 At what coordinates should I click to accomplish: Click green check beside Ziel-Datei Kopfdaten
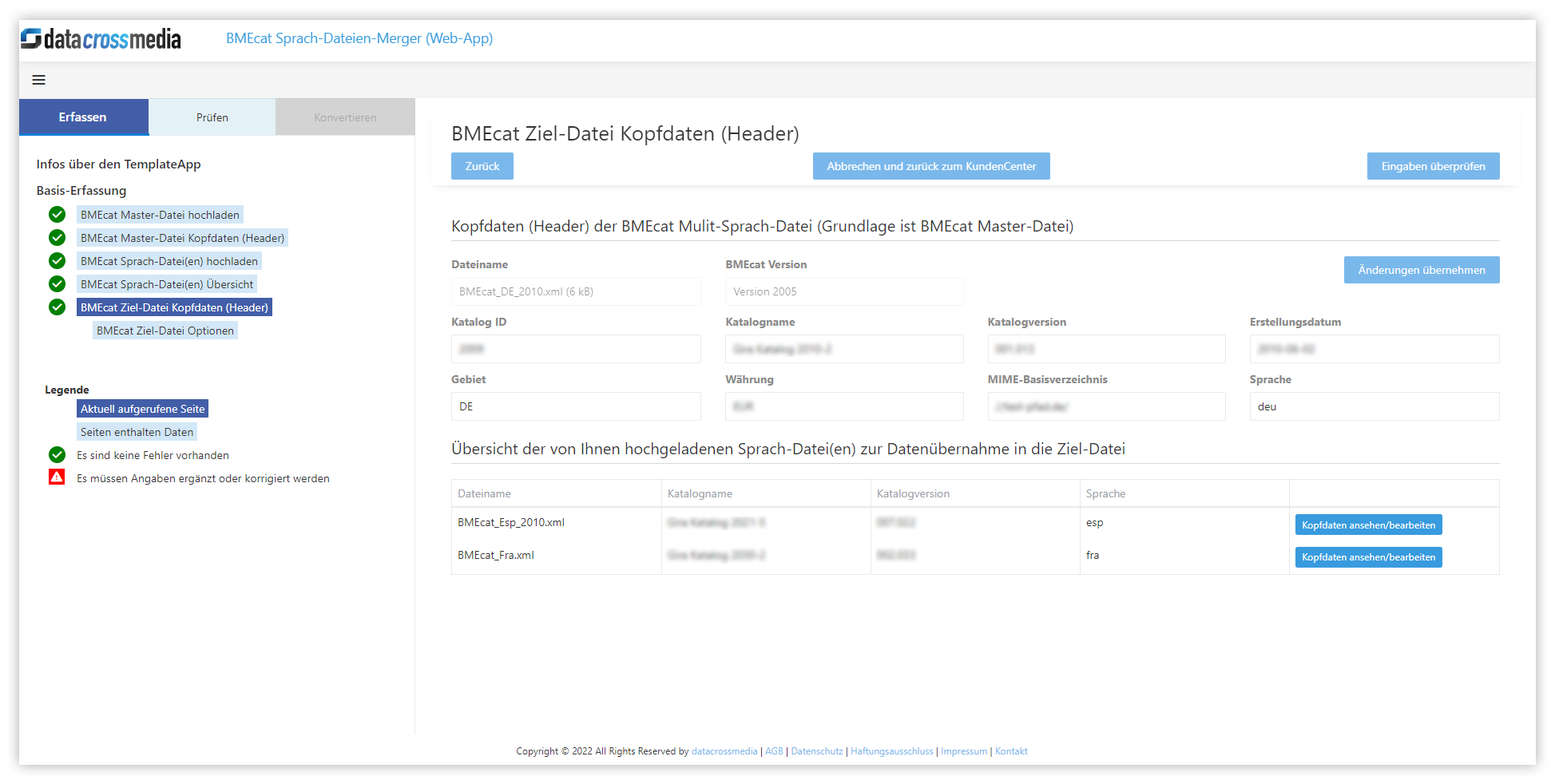tap(57, 307)
